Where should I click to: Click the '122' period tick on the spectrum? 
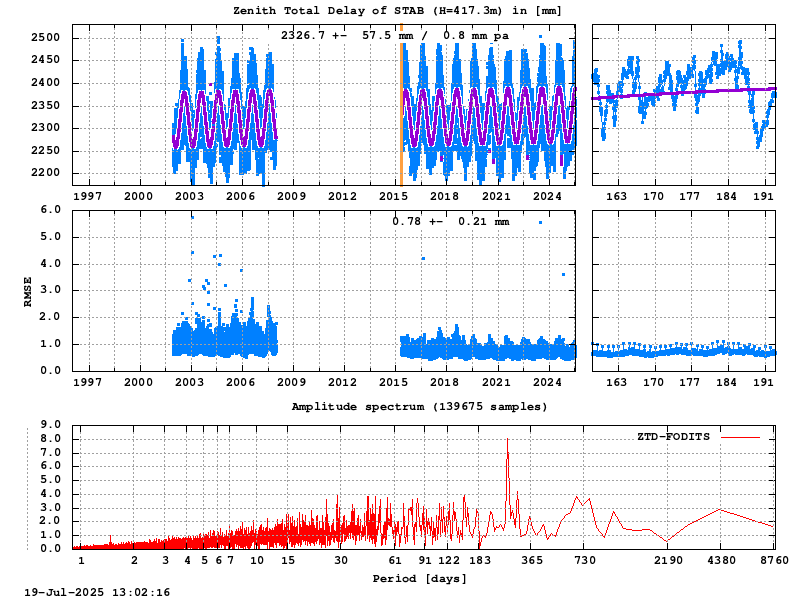click(449, 560)
